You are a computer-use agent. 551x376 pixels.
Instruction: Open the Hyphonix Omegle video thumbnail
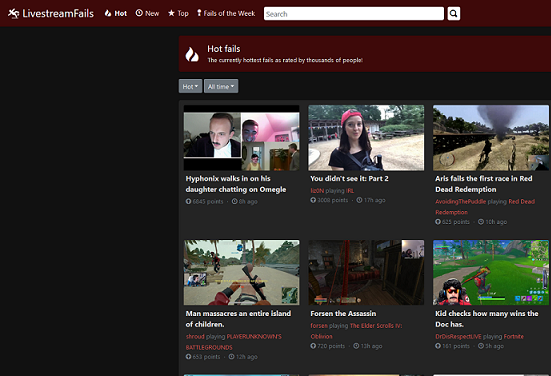click(242, 138)
